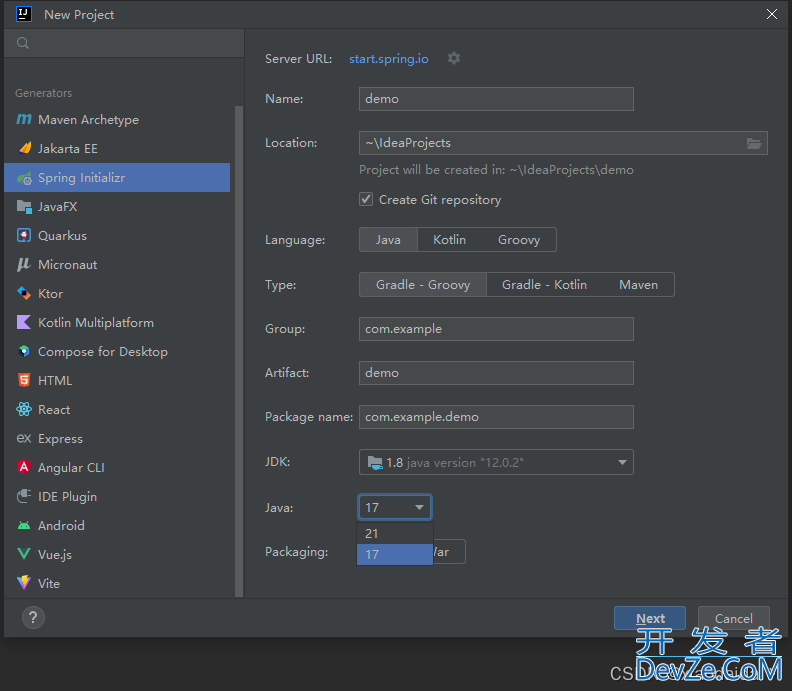Open help with question mark button
Screen dimensions: 792x691
[33, 617]
